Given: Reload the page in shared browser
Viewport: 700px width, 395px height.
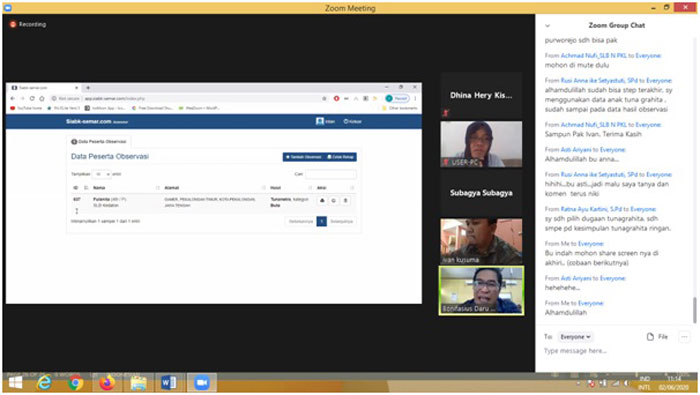Looking at the screenshot, I should pyautogui.click(x=32, y=98).
